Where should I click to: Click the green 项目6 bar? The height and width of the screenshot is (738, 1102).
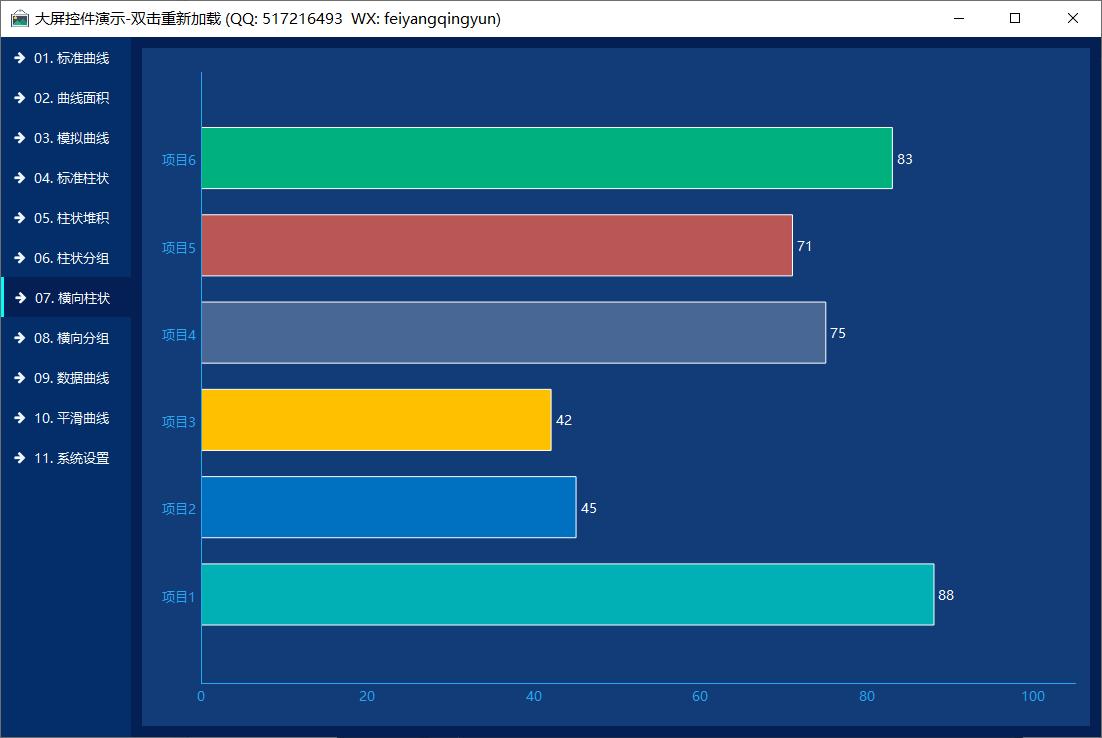point(546,158)
